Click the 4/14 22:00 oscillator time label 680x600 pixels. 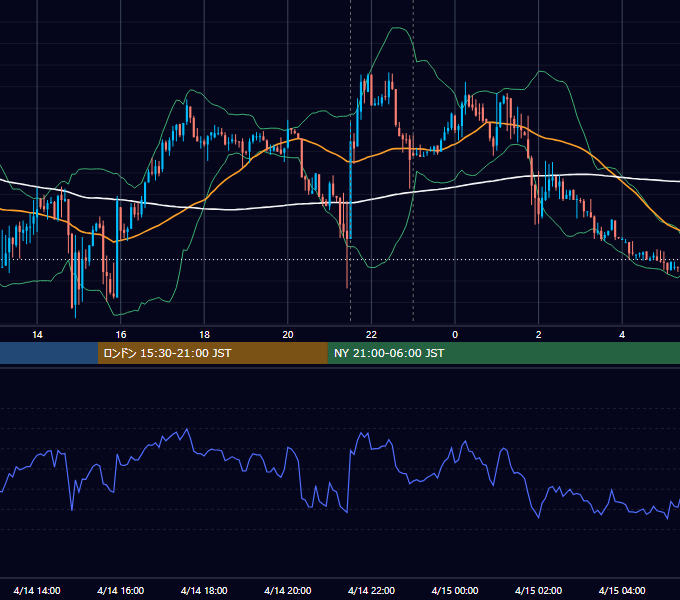(x=371, y=590)
